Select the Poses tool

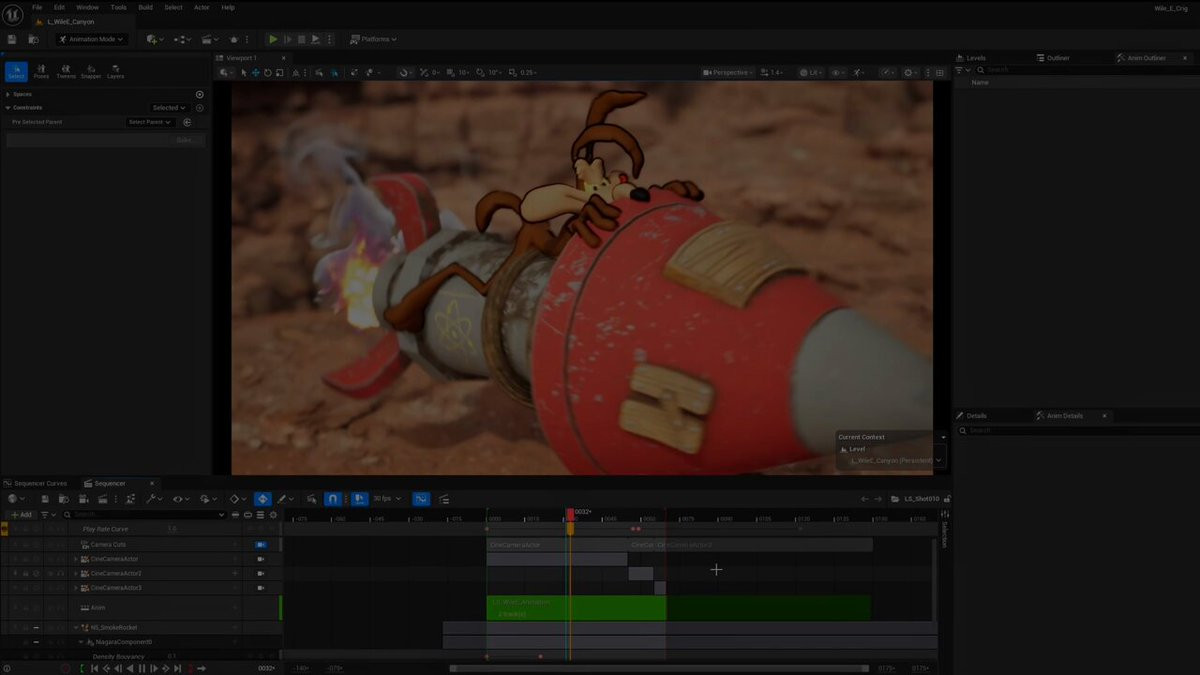[41, 72]
